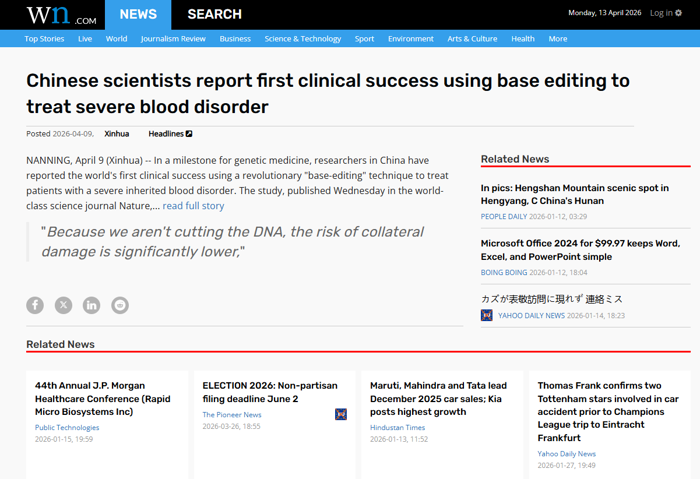Click the 'read full story' link
The height and width of the screenshot is (479, 700).
click(193, 206)
